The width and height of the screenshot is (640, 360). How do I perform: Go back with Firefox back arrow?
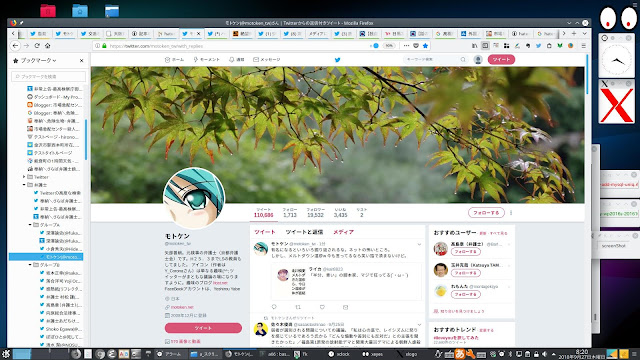[x=16, y=46]
